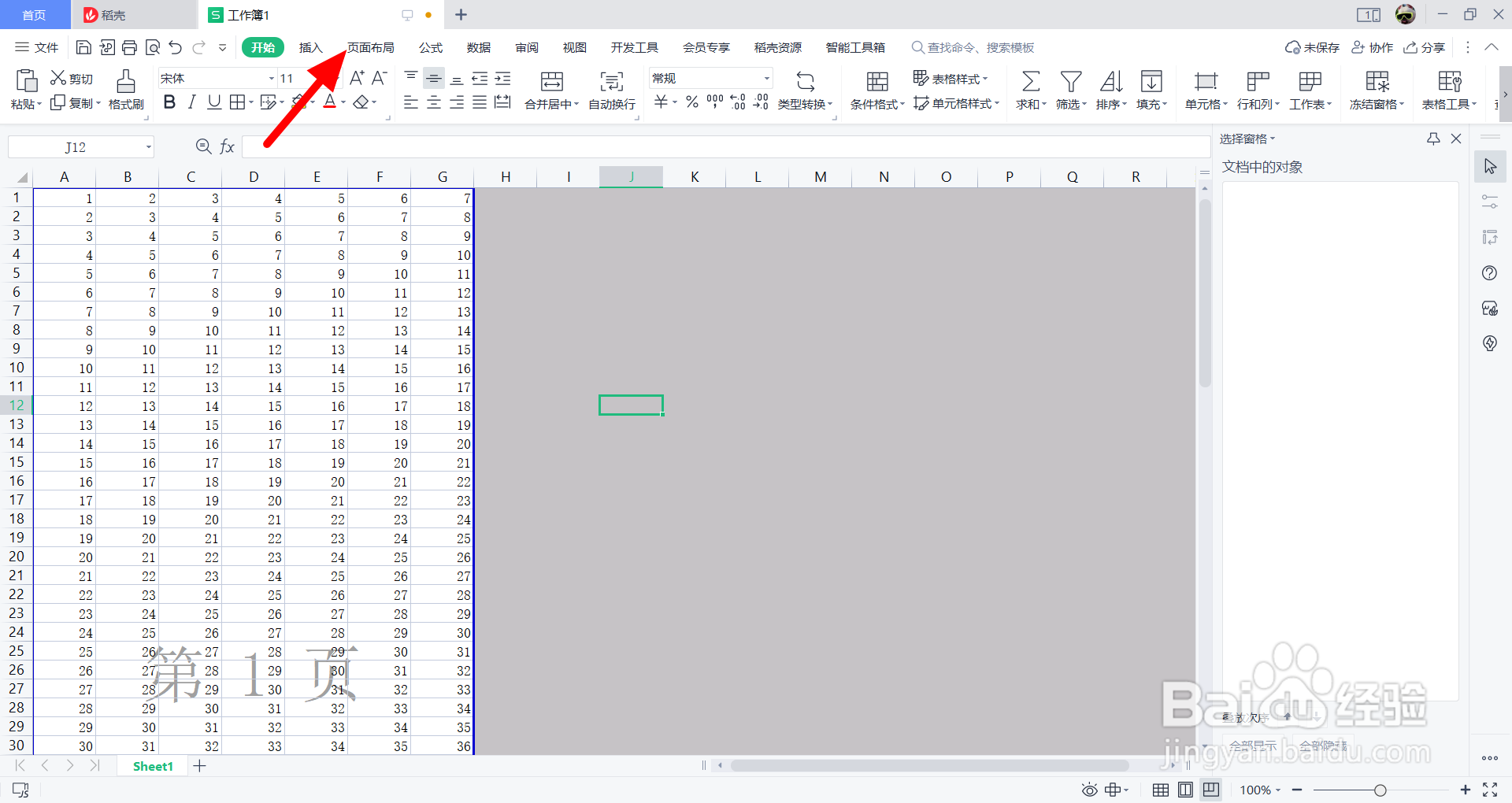Click the 分享 share button
Image resolution: width=1512 pixels, height=803 pixels.
[1425, 47]
